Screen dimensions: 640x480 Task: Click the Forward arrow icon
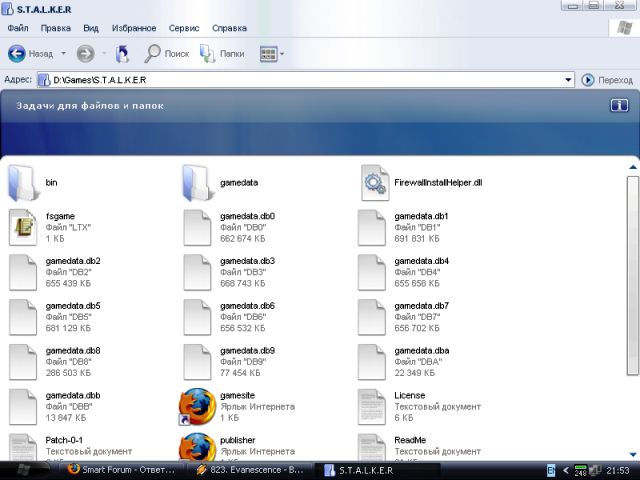pos(85,53)
